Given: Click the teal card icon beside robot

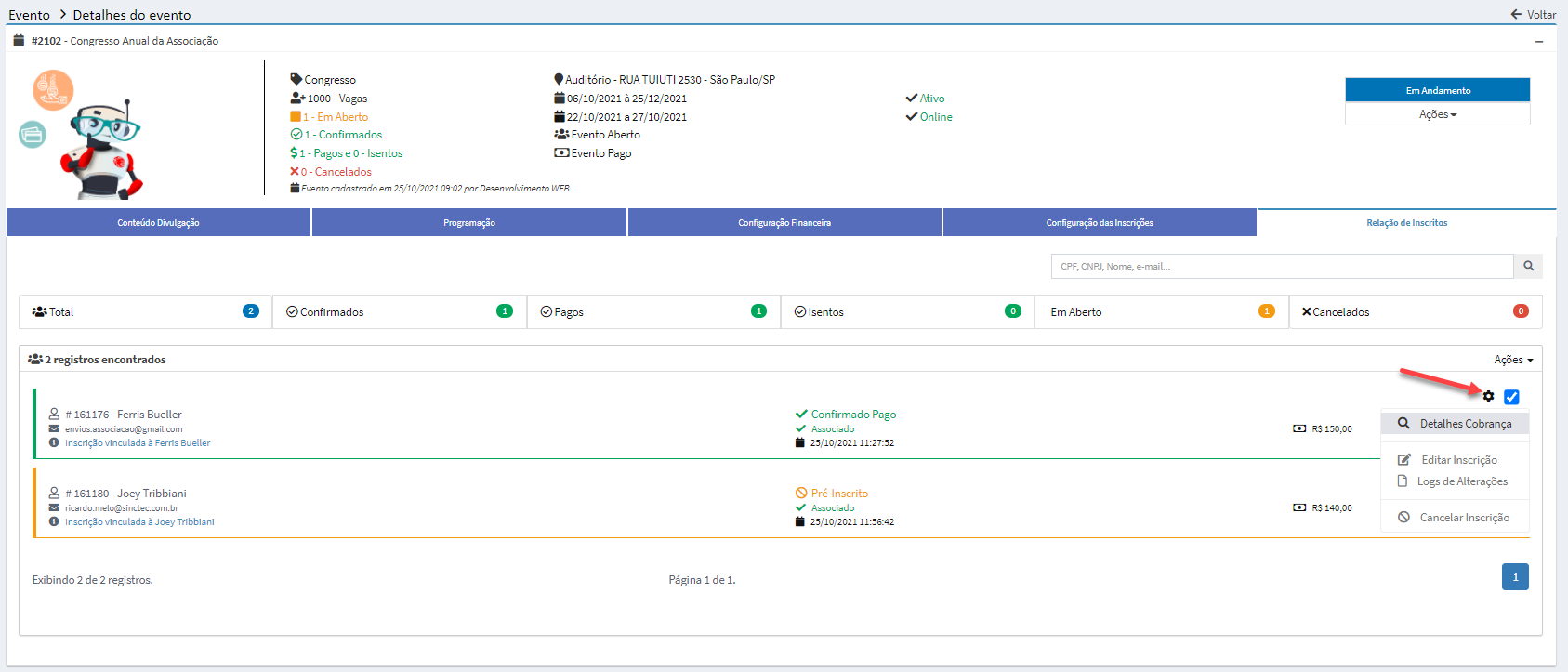Looking at the screenshot, I should 33,135.
